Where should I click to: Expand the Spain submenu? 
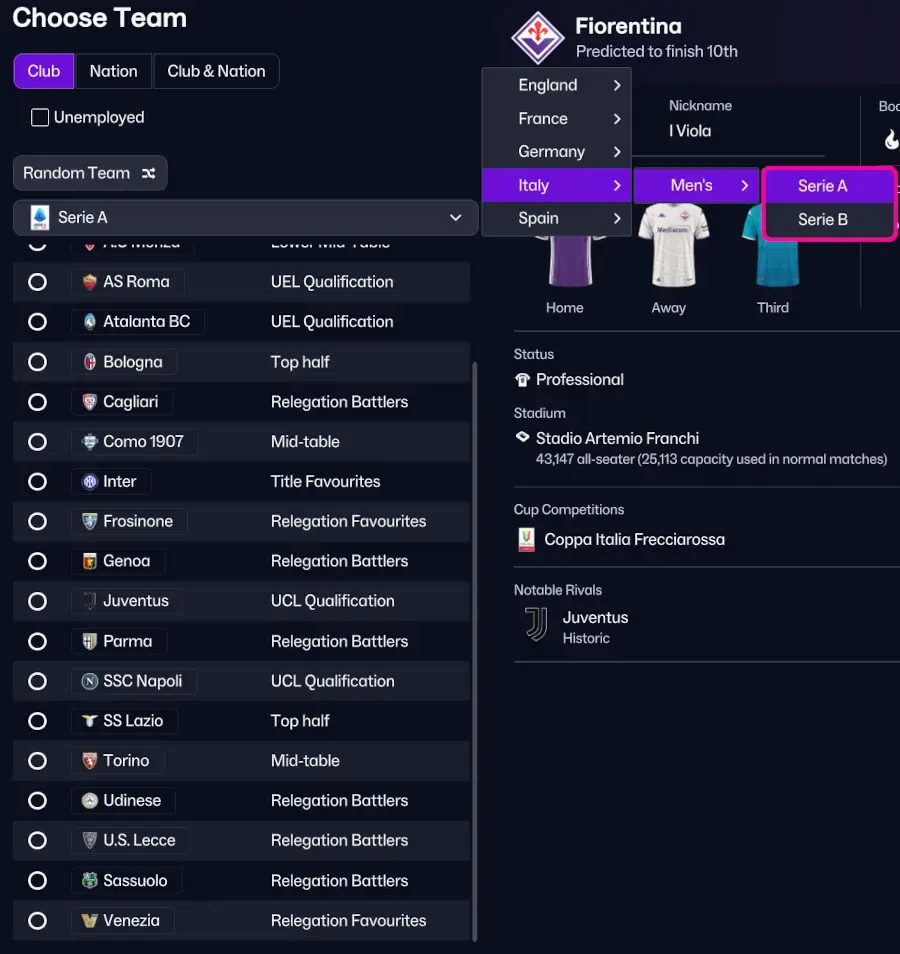click(x=556, y=218)
